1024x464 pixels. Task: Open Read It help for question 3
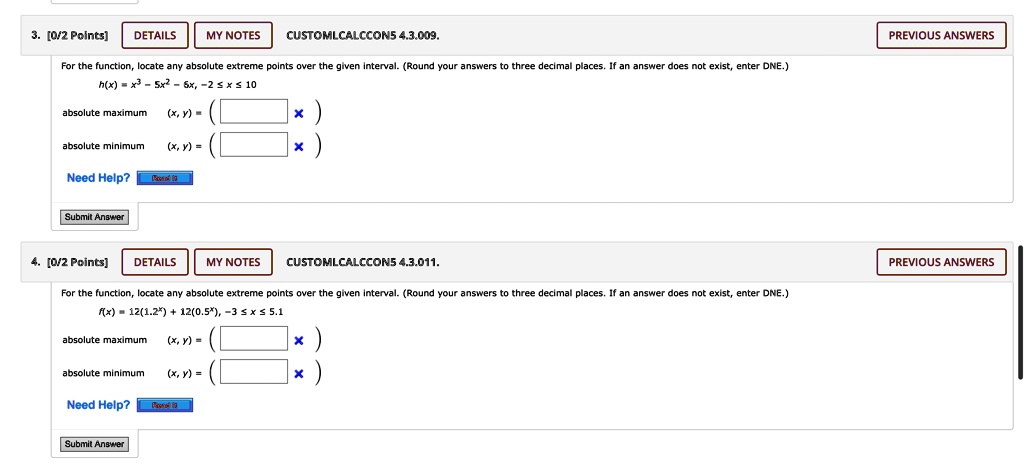165,178
